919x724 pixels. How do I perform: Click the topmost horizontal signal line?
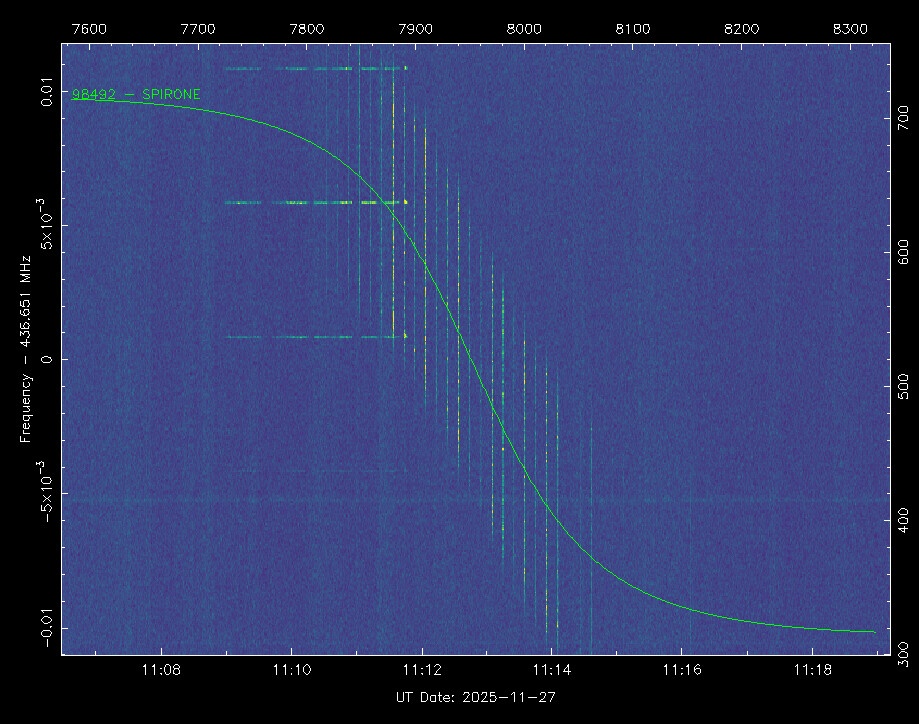tap(316, 69)
